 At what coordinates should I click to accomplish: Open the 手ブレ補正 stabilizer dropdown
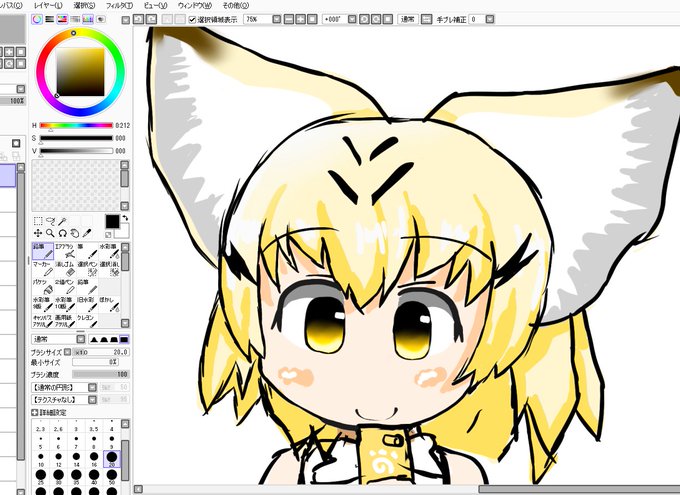(x=490, y=20)
